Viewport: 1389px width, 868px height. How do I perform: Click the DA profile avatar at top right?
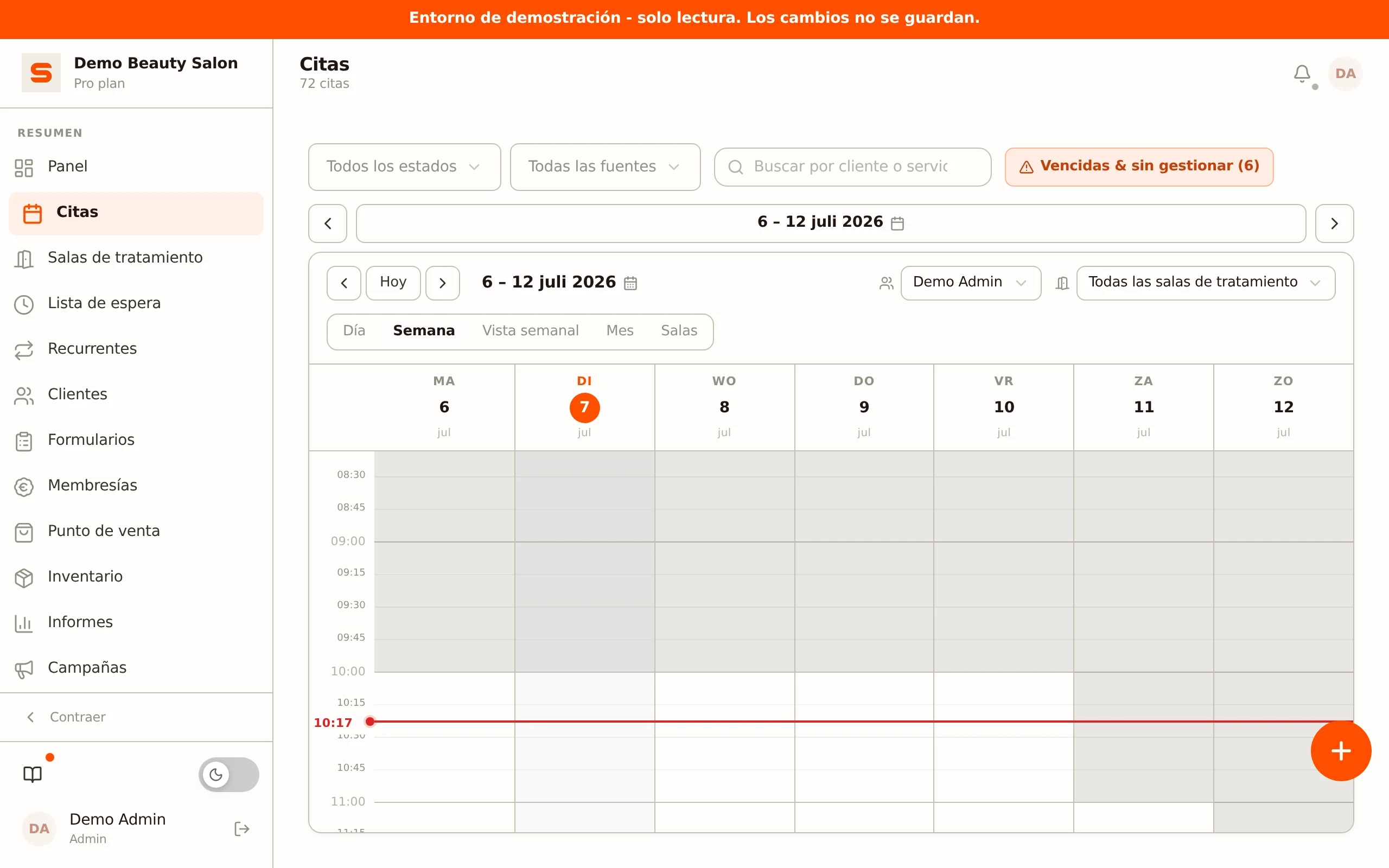pyautogui.click(x=1345, y=74)
